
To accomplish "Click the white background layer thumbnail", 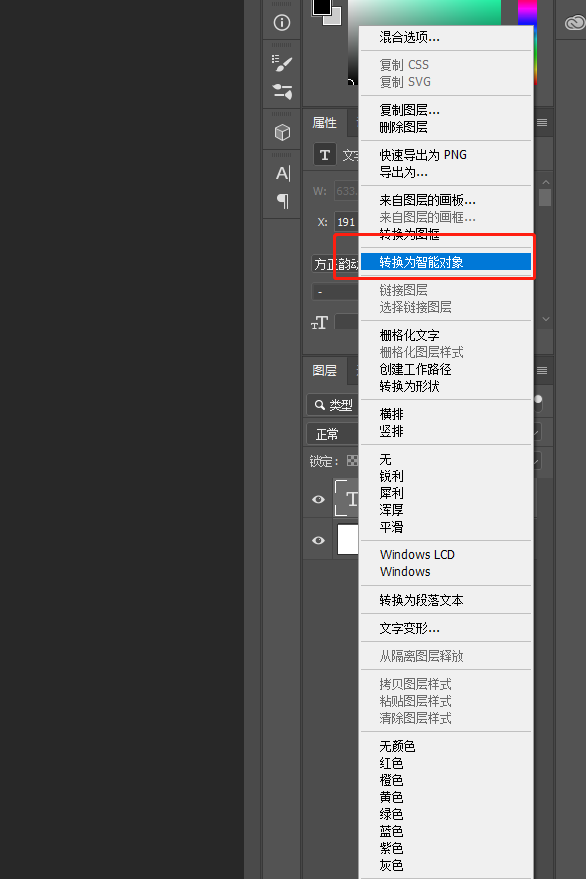I will click(348, 540).
